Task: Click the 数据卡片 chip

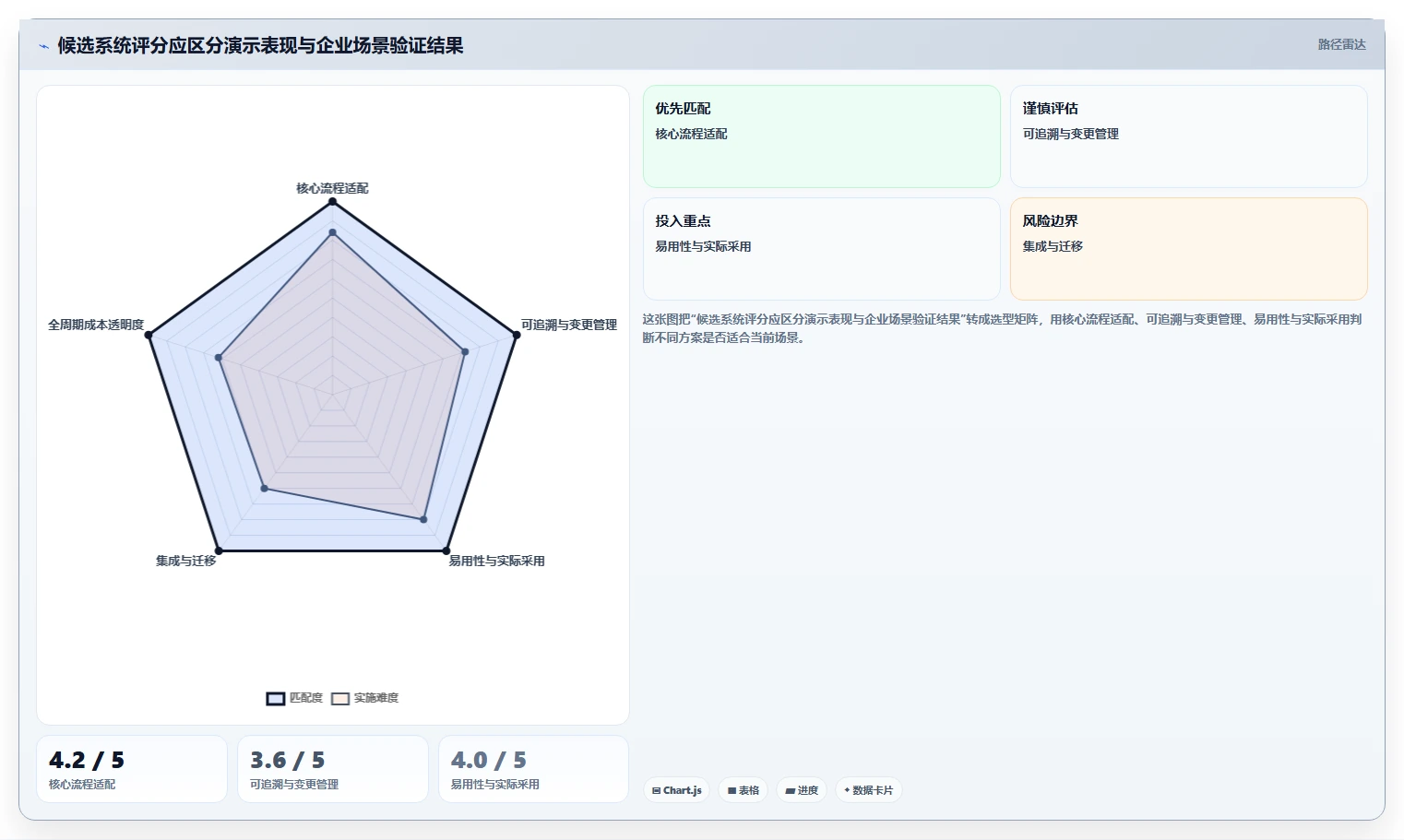Action: (869, 790)
